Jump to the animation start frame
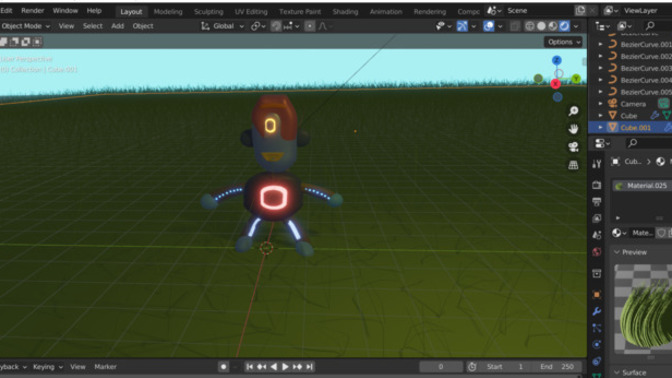672x378 pixels. tap(249, 367)
